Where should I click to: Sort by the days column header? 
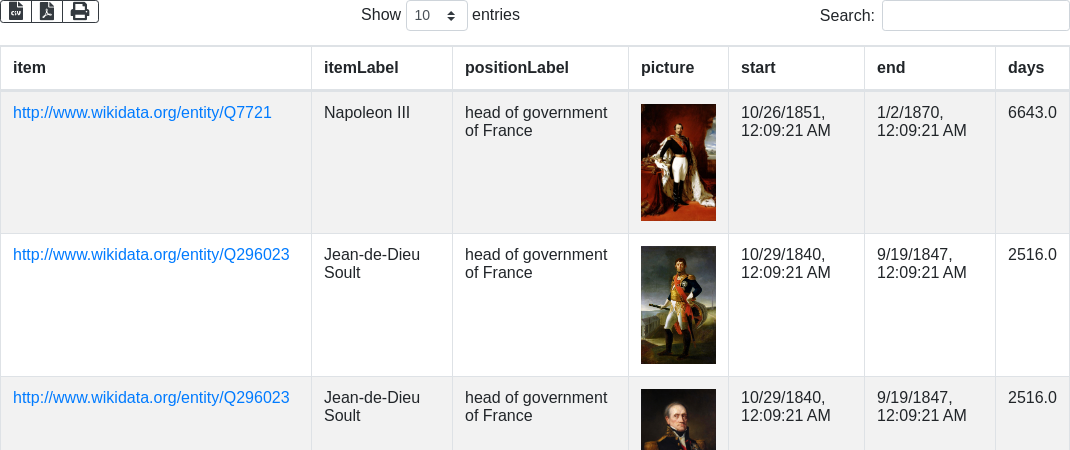(x=1026, y=68)
